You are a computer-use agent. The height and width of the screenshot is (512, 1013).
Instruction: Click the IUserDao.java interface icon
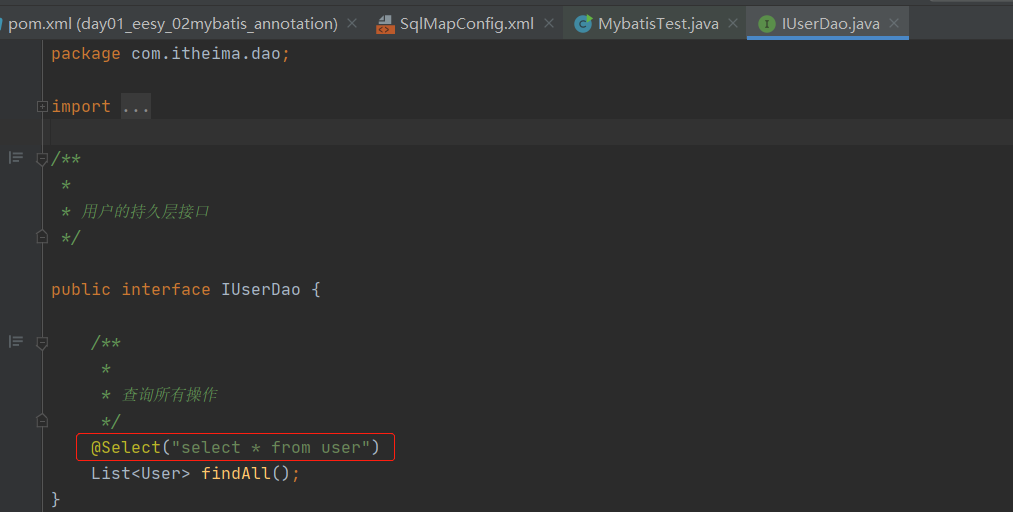point(766,24)
